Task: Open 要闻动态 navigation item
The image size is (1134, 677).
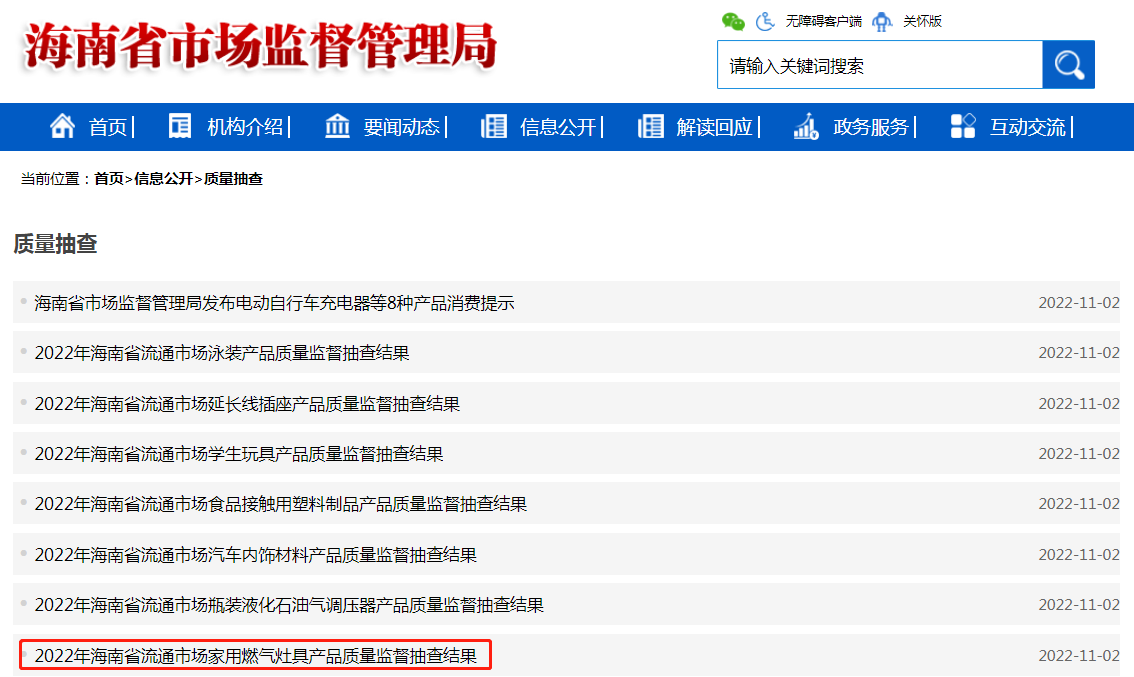Action: [401, 127]
